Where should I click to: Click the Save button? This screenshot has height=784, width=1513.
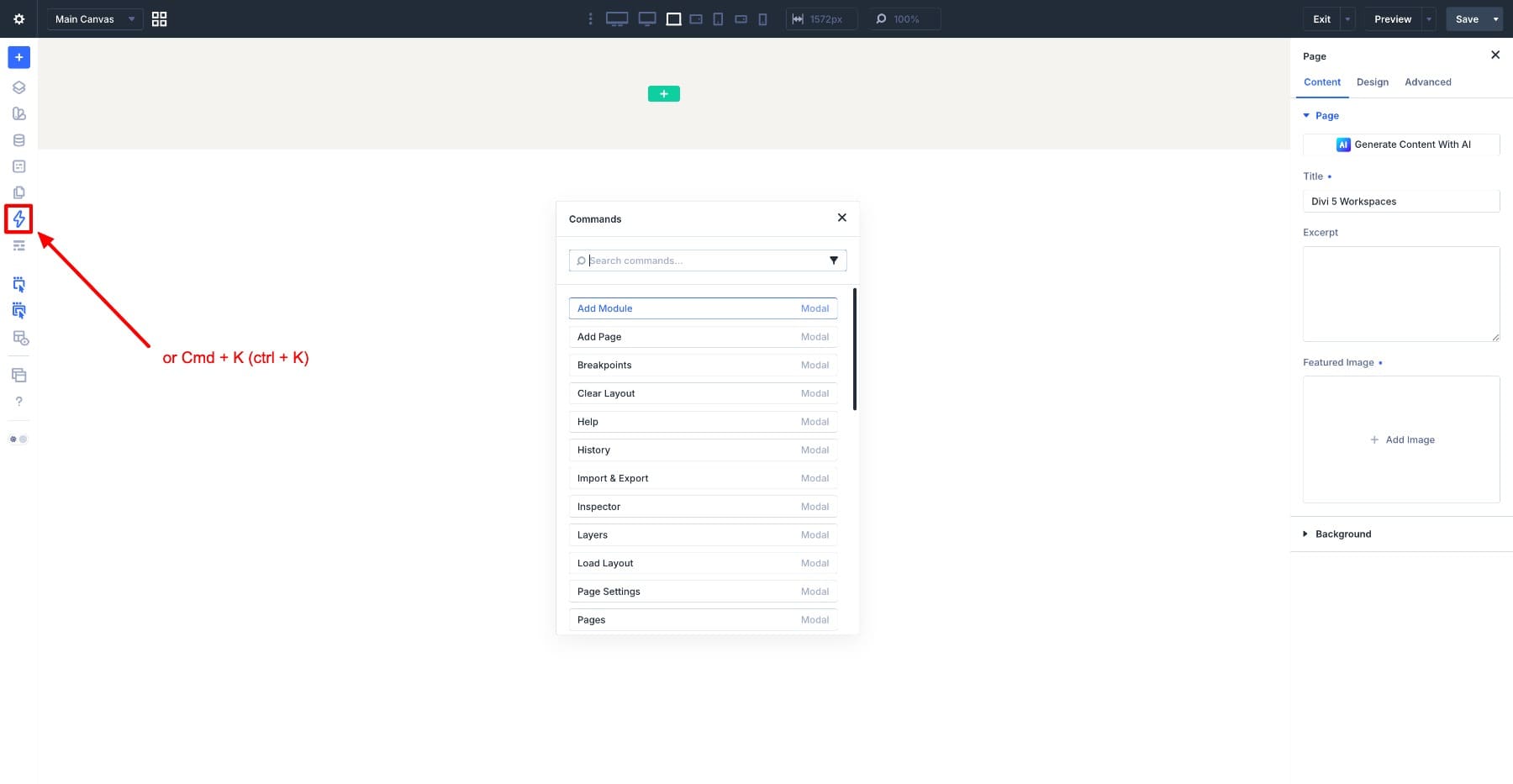coord(1467,18)
